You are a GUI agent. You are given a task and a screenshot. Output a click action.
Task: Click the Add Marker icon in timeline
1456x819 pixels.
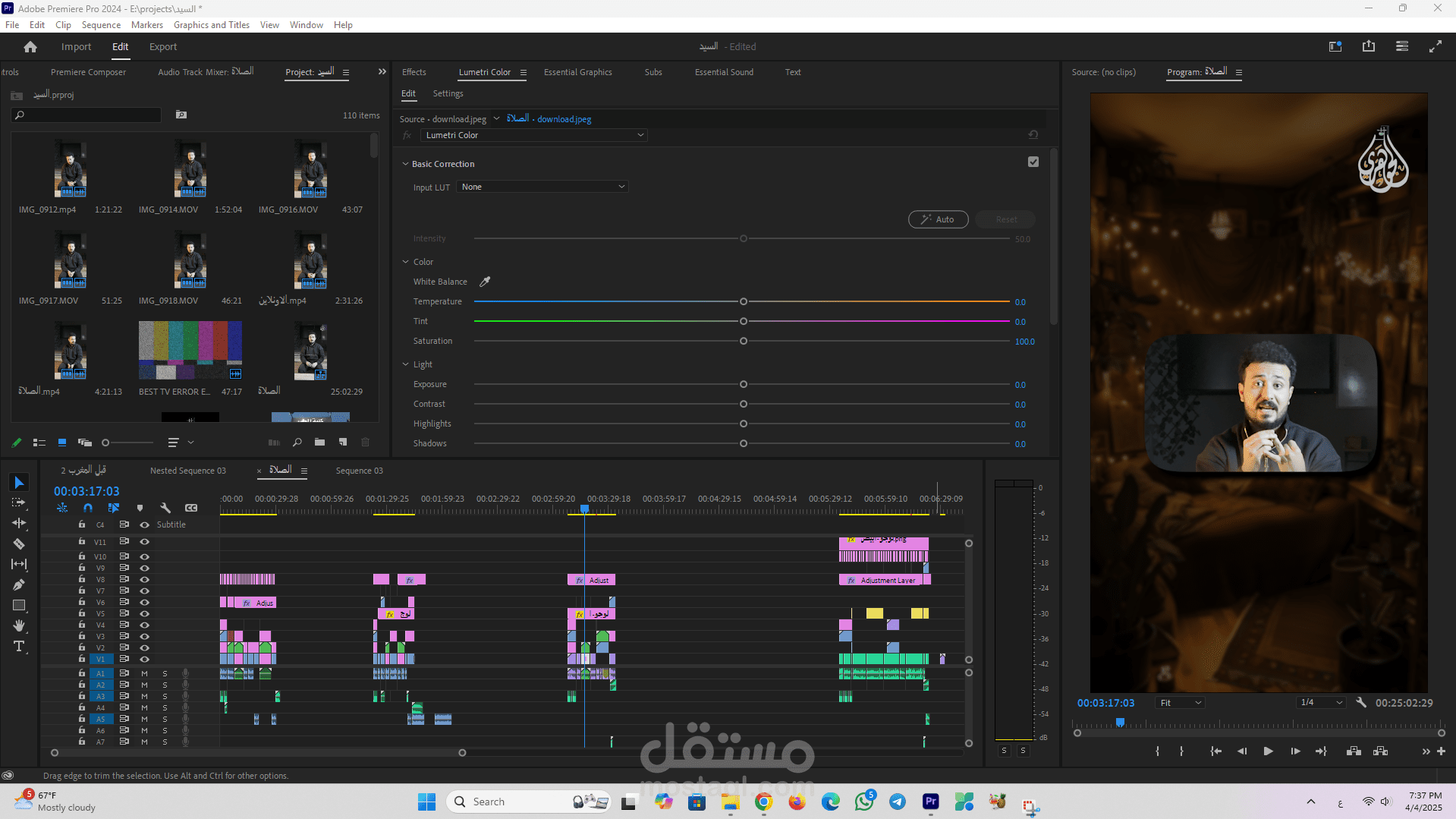click(140, 508)
